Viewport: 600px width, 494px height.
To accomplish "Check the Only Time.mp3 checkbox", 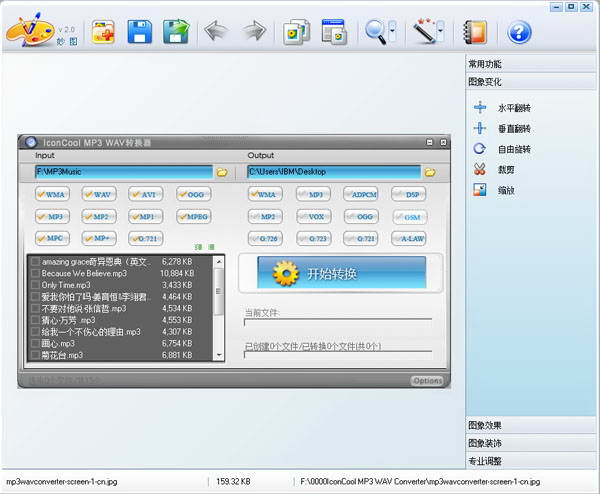I will 36,285.
